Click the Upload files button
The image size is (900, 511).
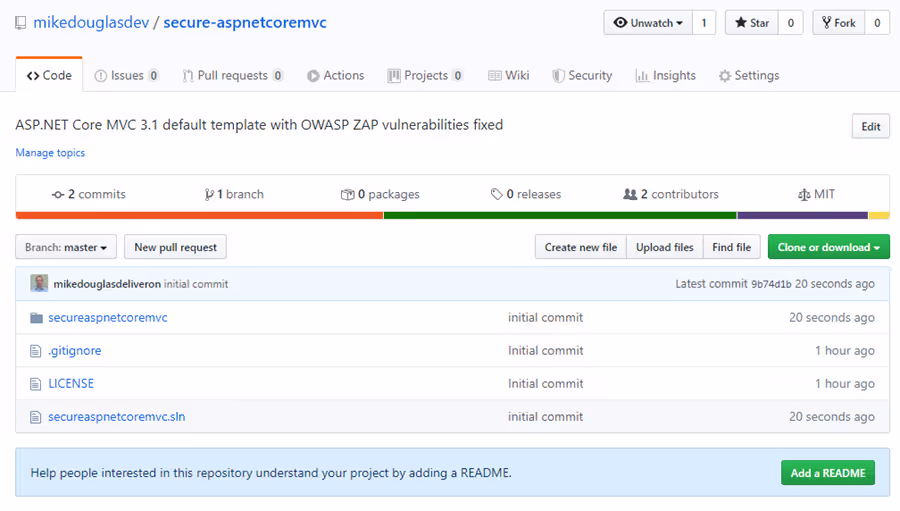coord(665,247)
